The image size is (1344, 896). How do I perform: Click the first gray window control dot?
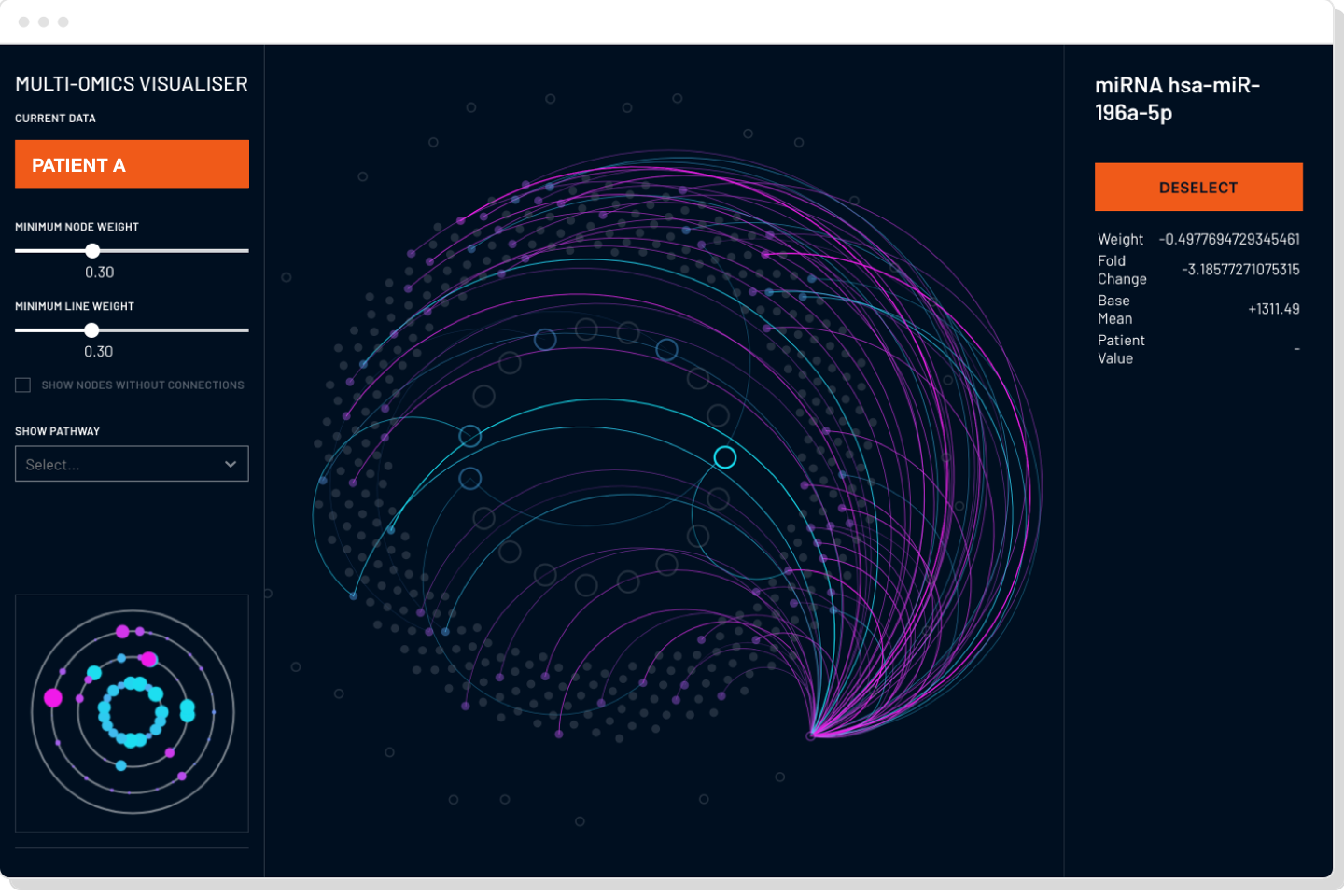24,21
